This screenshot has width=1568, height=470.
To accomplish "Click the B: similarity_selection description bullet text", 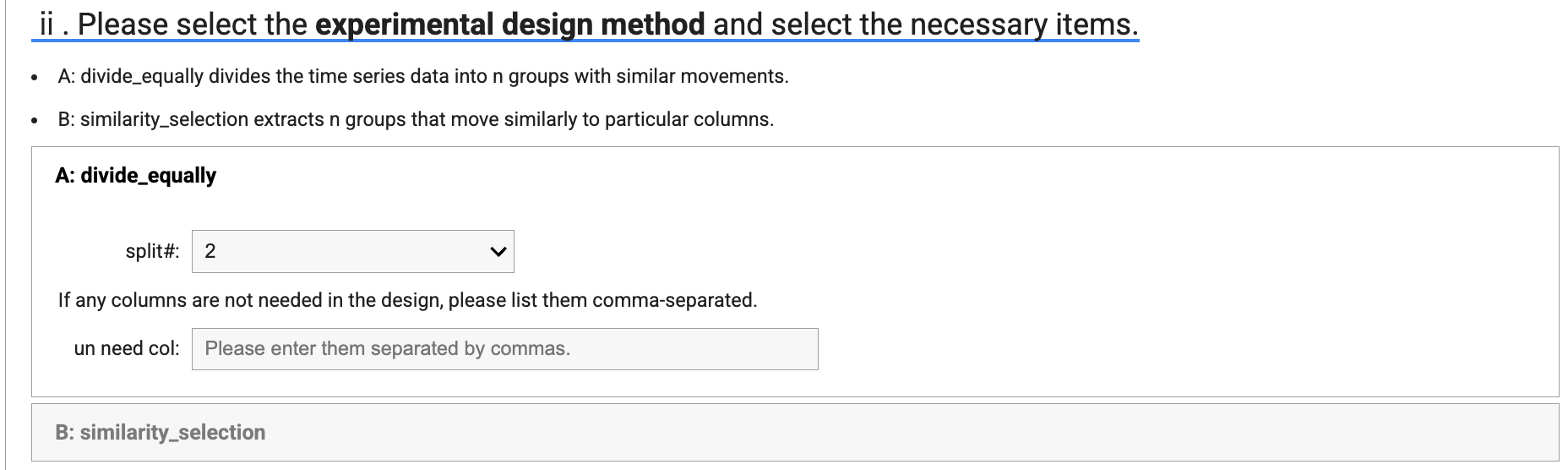I will (415, 120).
